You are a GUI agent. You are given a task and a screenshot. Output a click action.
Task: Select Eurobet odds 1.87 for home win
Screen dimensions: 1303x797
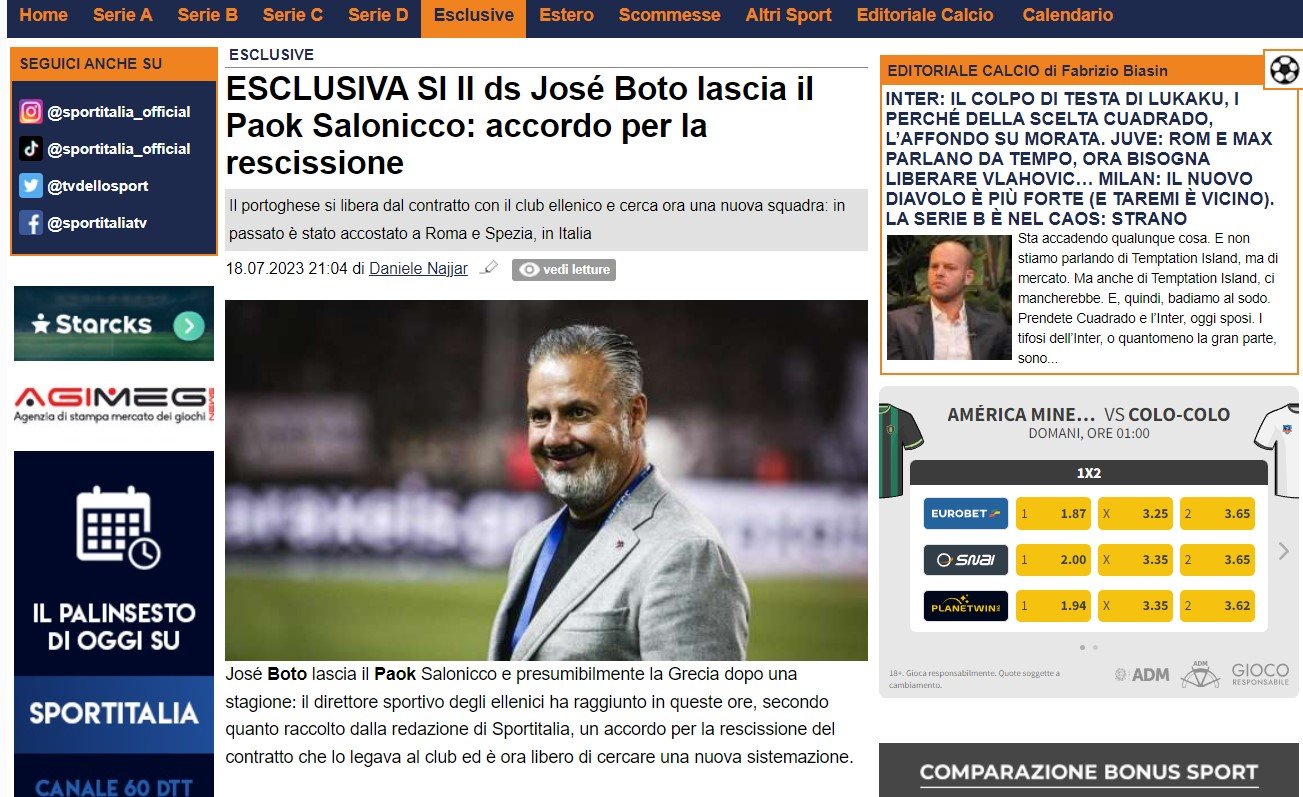(x=1054, y=514)
